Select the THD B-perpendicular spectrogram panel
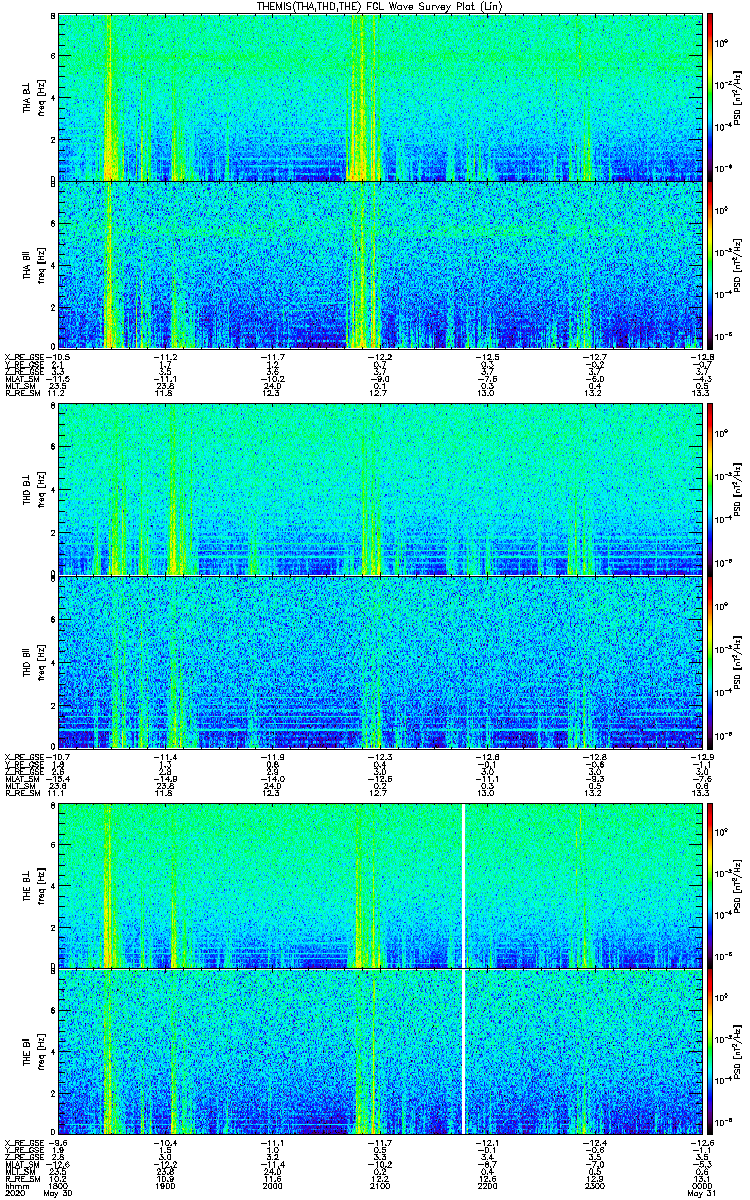 click(379, 490)
